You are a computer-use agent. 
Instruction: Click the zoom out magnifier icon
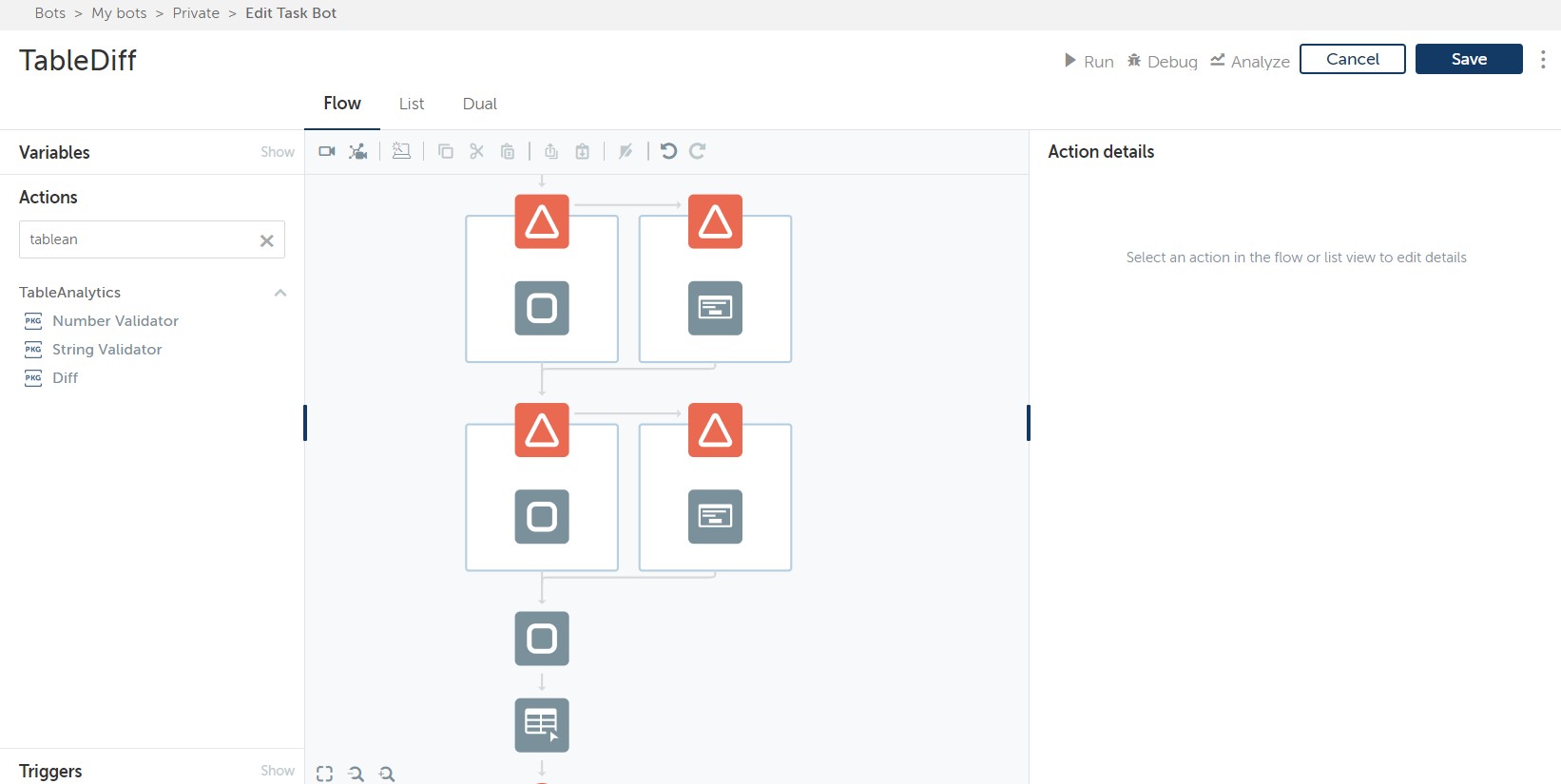(357, 774)
